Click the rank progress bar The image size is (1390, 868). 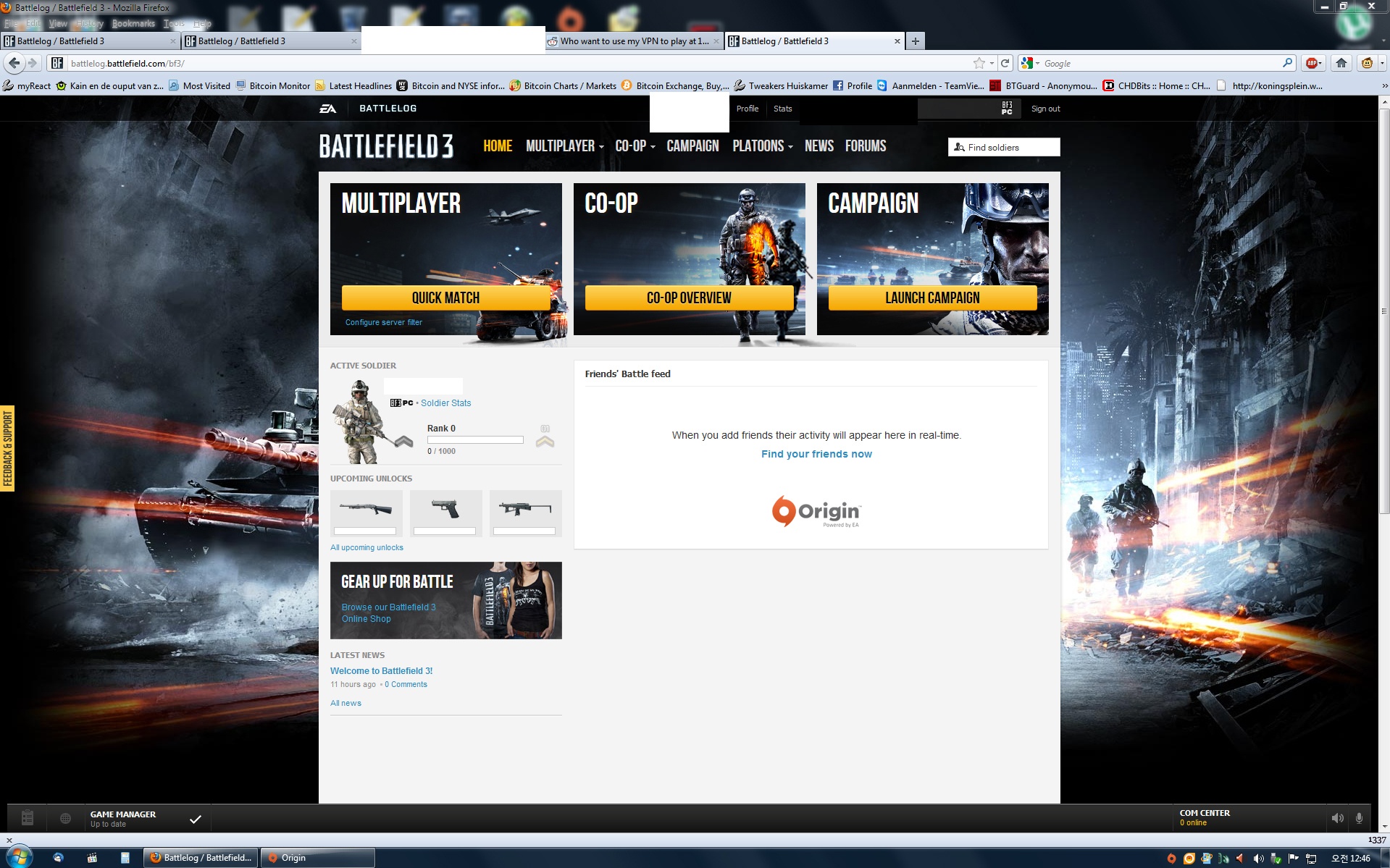(475, 439)
